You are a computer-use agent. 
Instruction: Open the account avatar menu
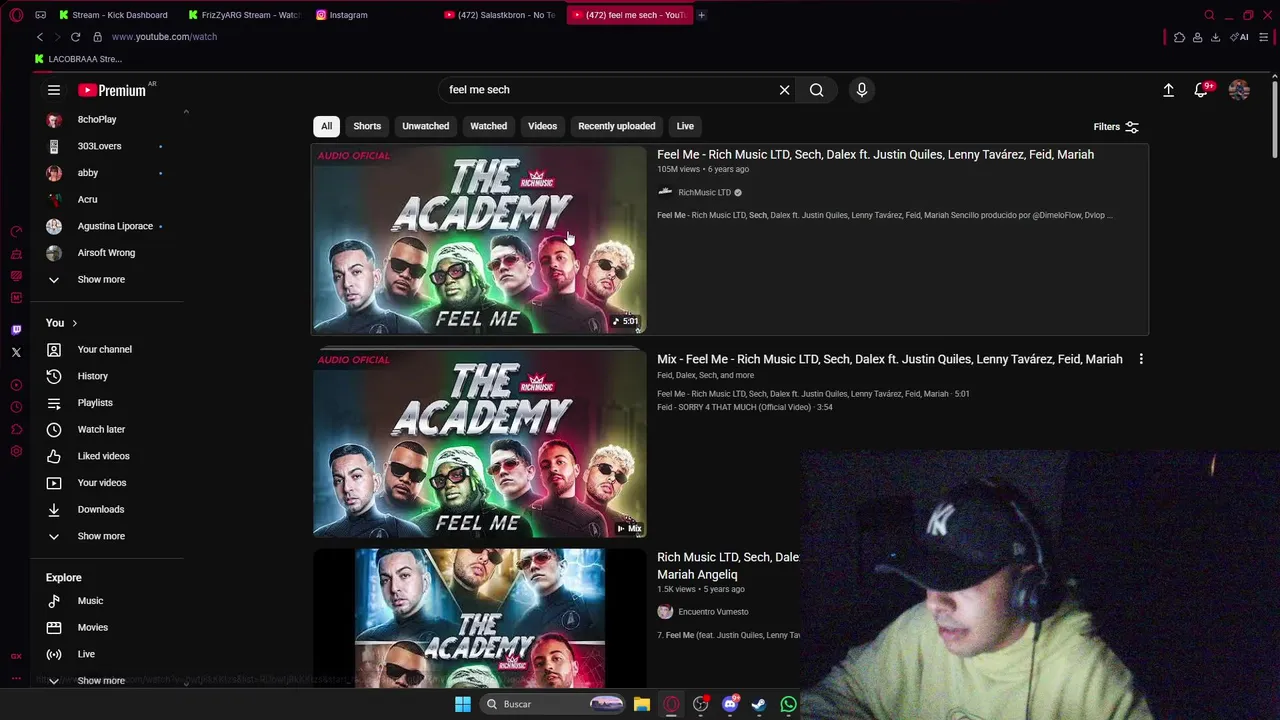coord(1239,90)
